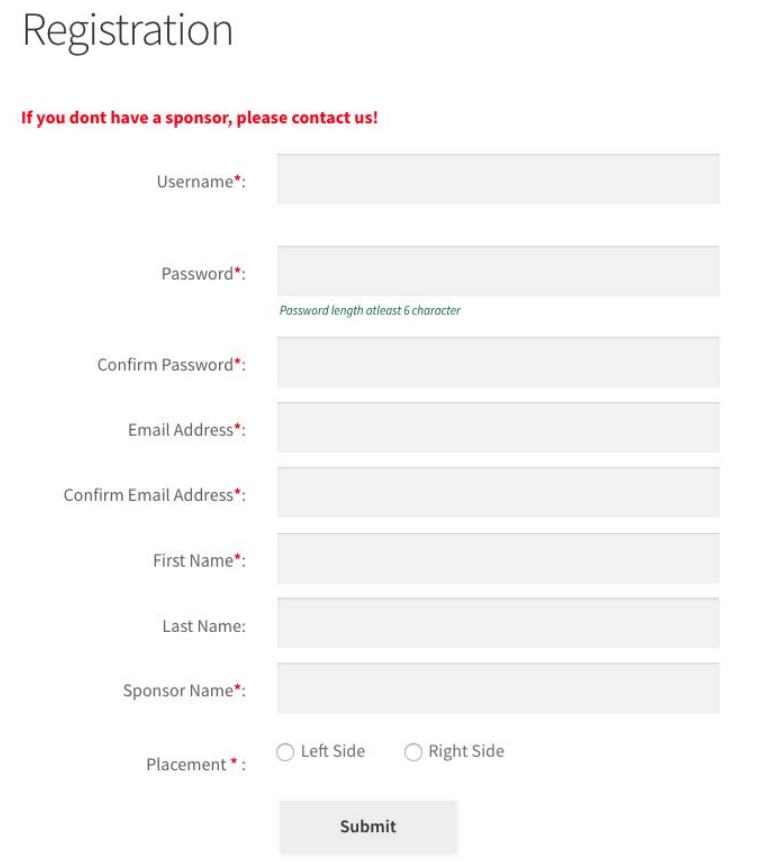
Task: Click the Confirm Email Address input box
Action: 498,493
